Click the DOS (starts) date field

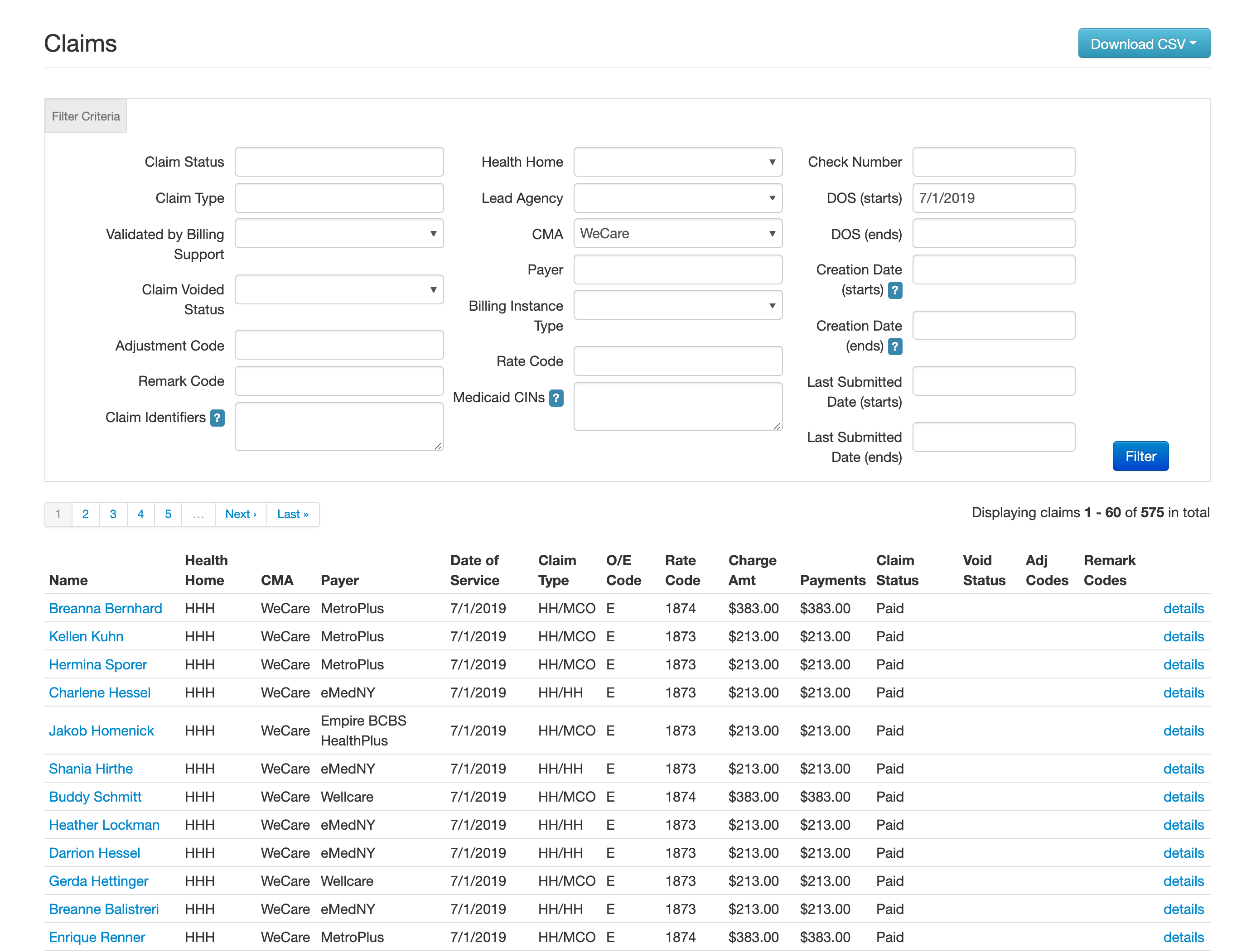point(993,198)
